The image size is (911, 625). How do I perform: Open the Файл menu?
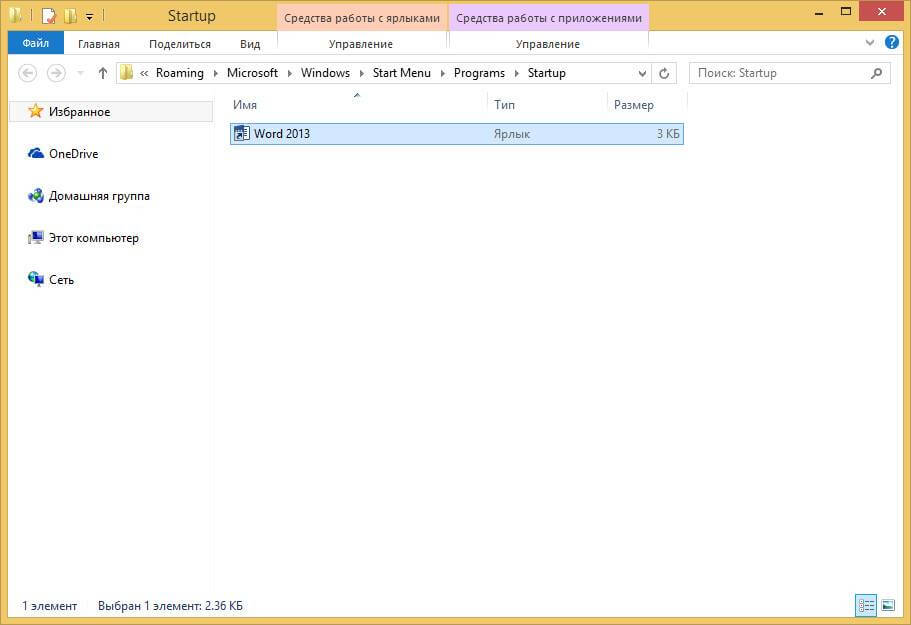point(36,44)
